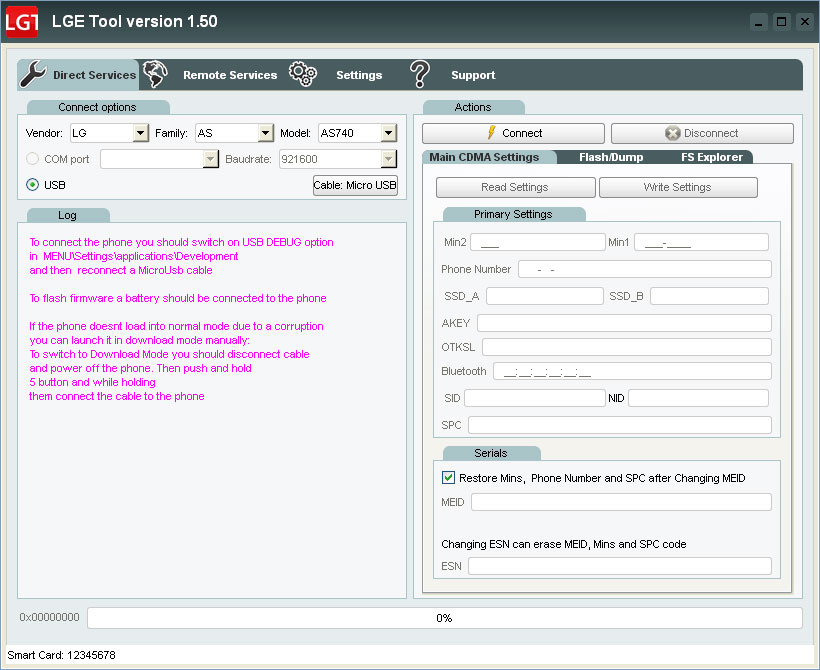Select the USB radio button
Image resolution: width=820 pixels, height=670 pixels.
pos(32,185)
